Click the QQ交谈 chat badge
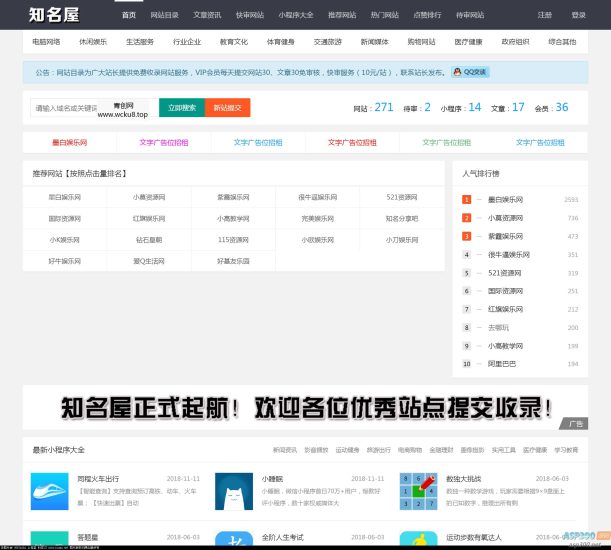The height and width of the screenshot is (550, 611). 470,72
